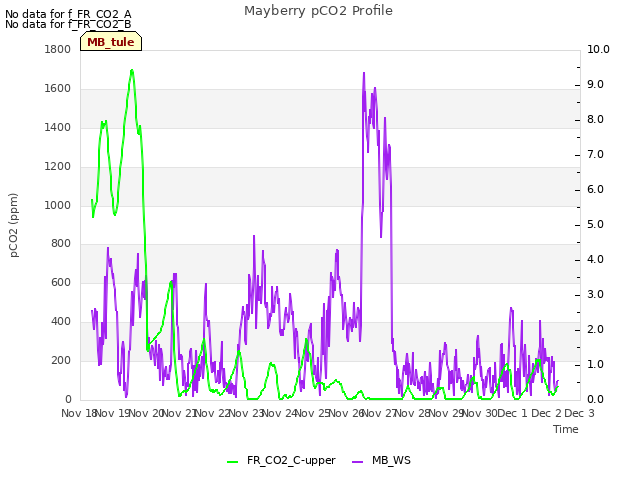Click the 9.0 right axis tick label
The height and width of the screenshot is (480, 640).
(595, 84)
